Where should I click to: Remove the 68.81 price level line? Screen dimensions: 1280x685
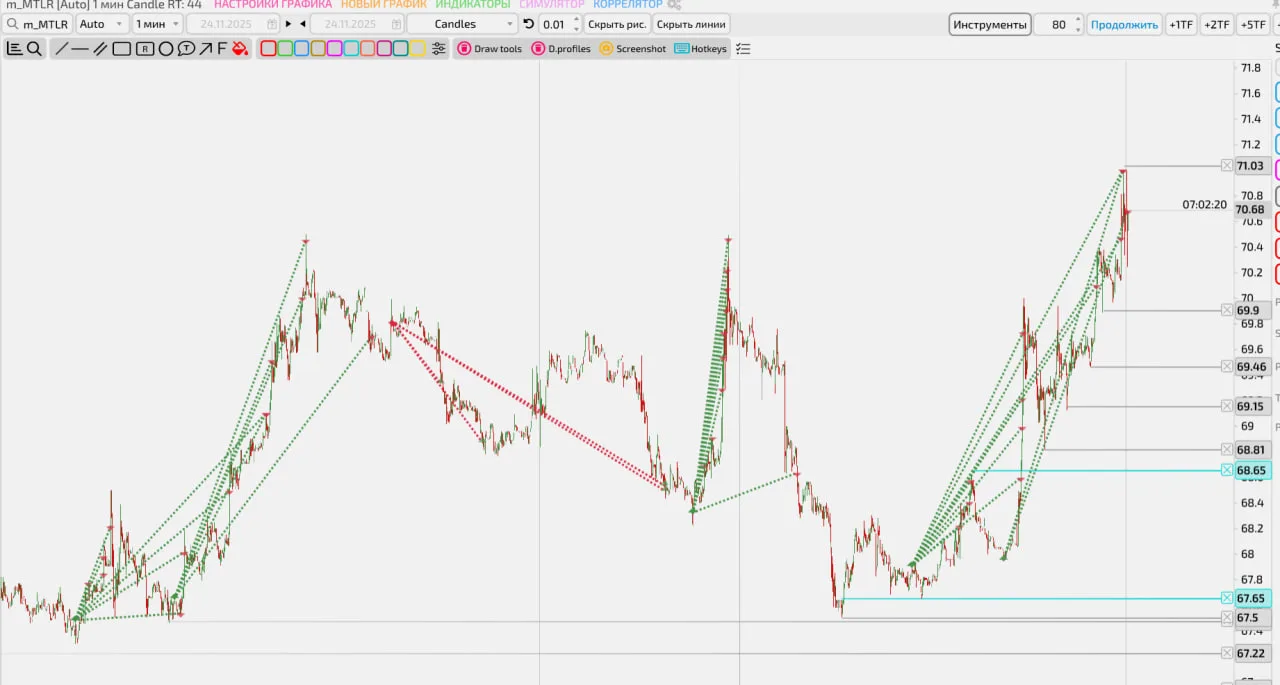[x=1227, y=450]
